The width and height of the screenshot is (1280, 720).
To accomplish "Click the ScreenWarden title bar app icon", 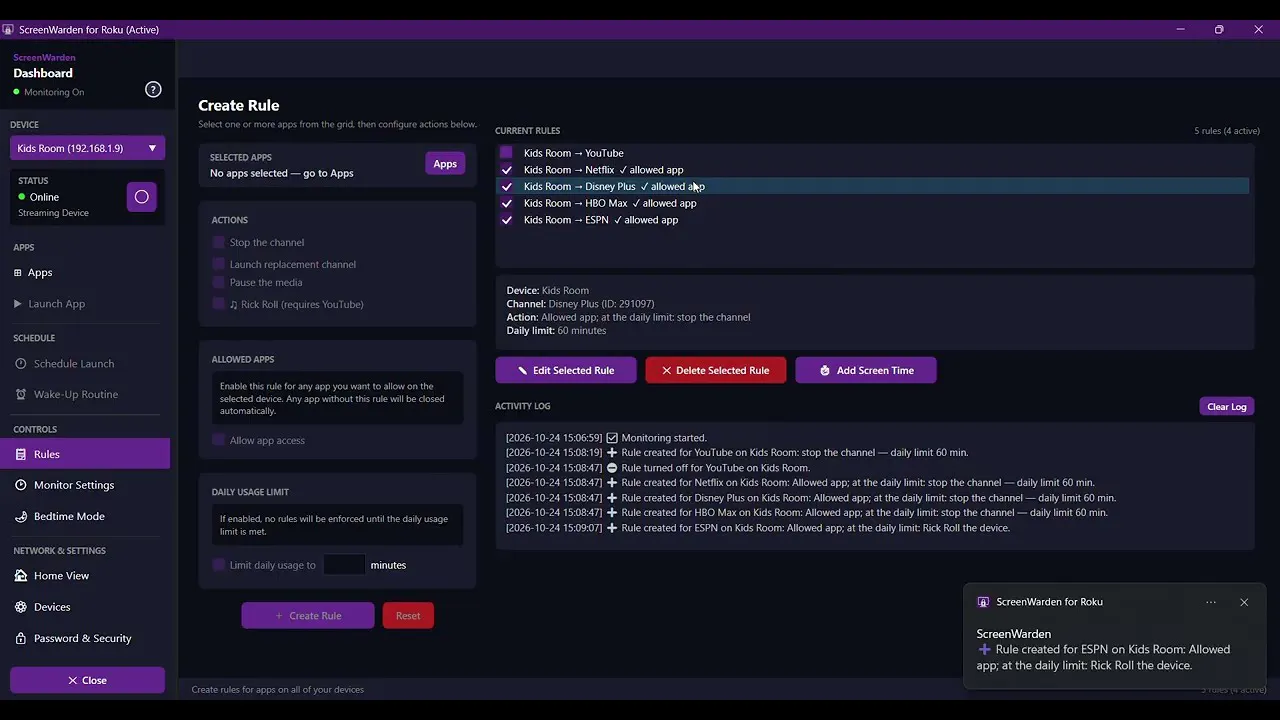I will coord(8,29).
